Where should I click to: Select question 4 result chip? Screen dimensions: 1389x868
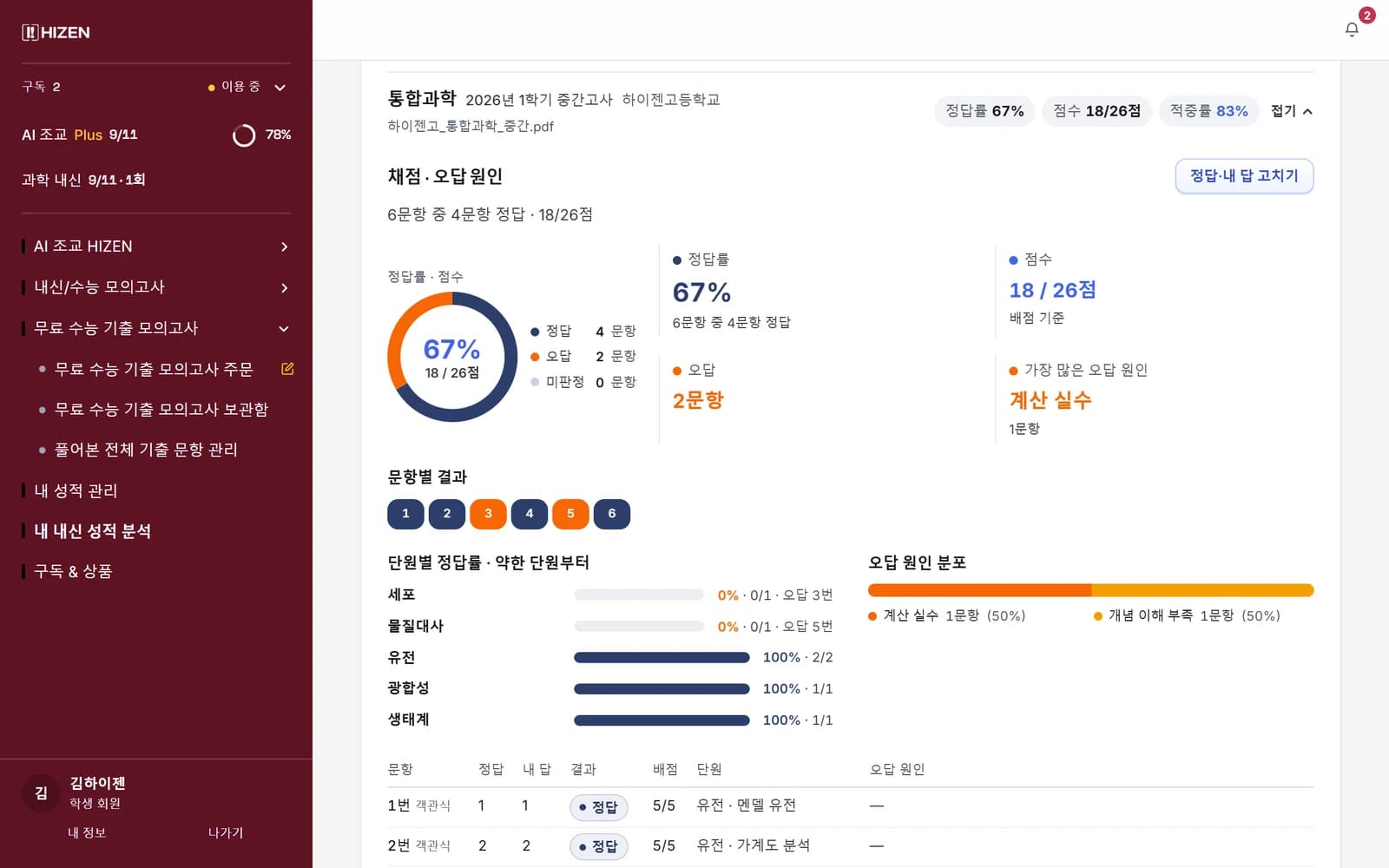[530, 514]
